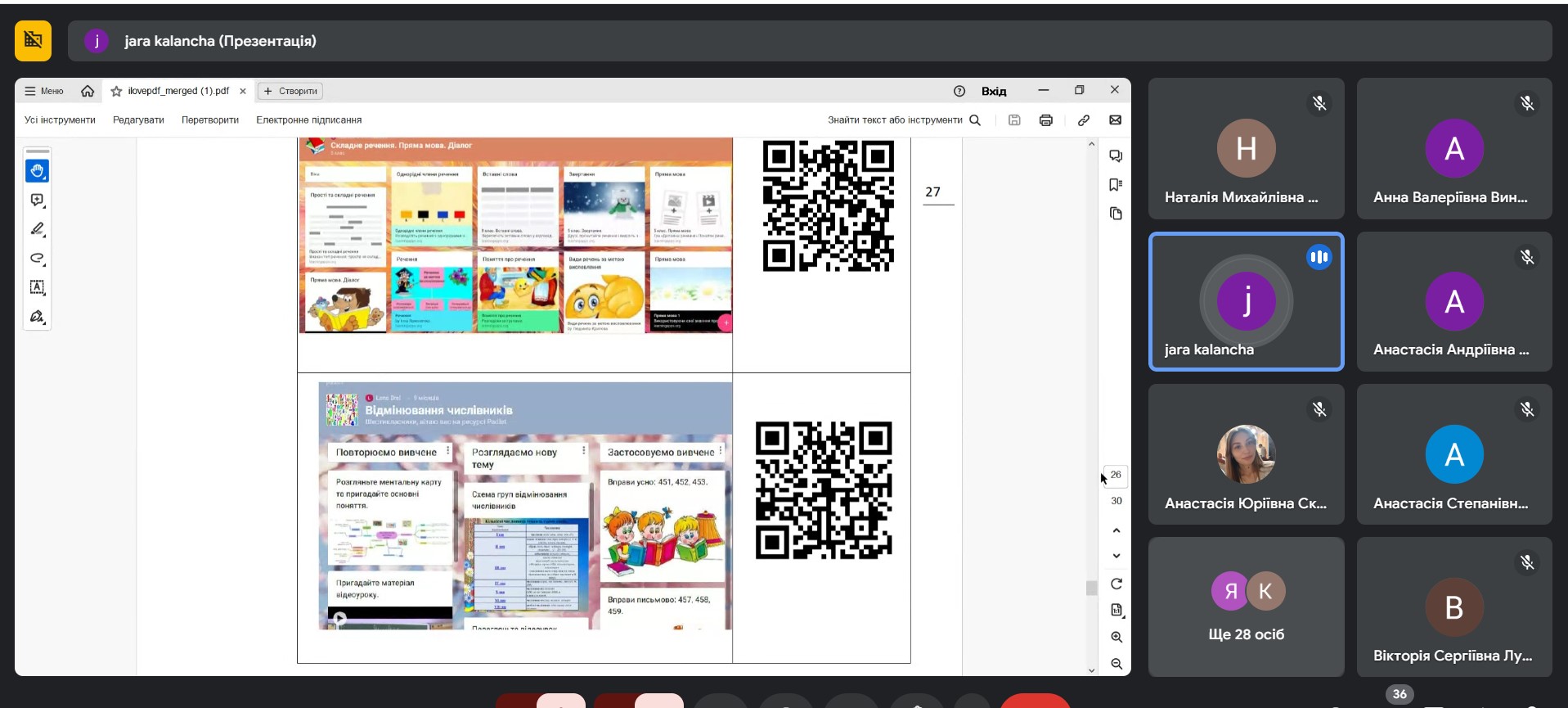
Task: Select the text box tool
Action: 38,287
